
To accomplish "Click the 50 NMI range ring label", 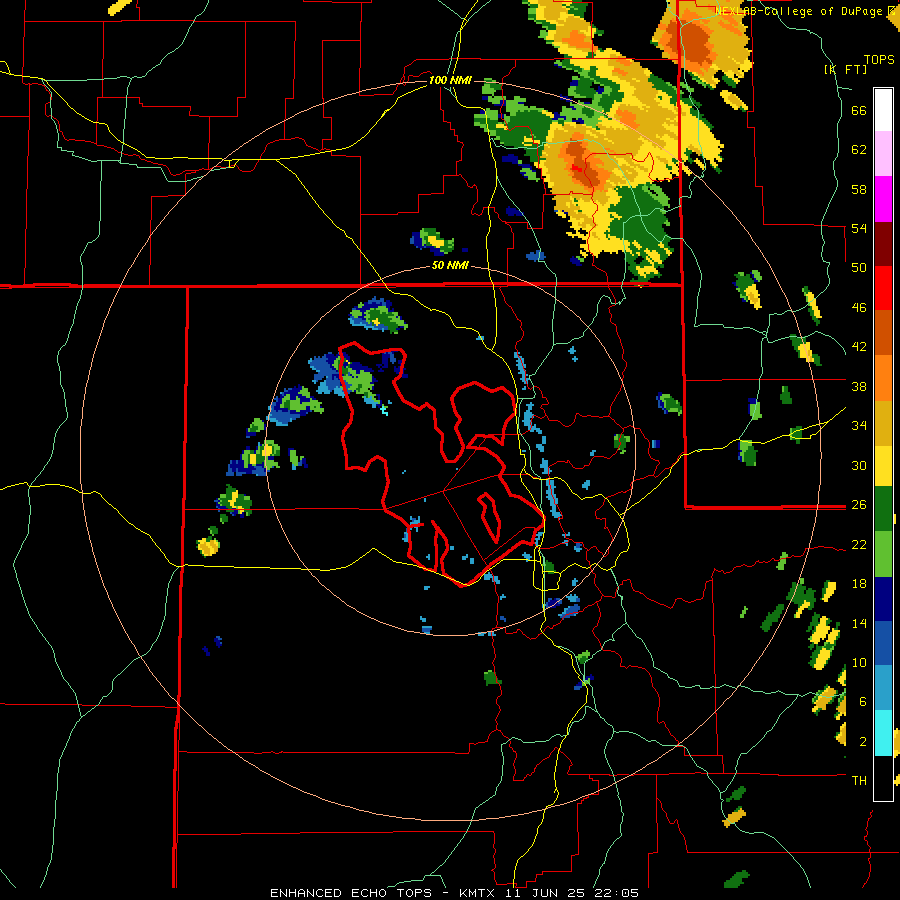I will tap(450, 266).
